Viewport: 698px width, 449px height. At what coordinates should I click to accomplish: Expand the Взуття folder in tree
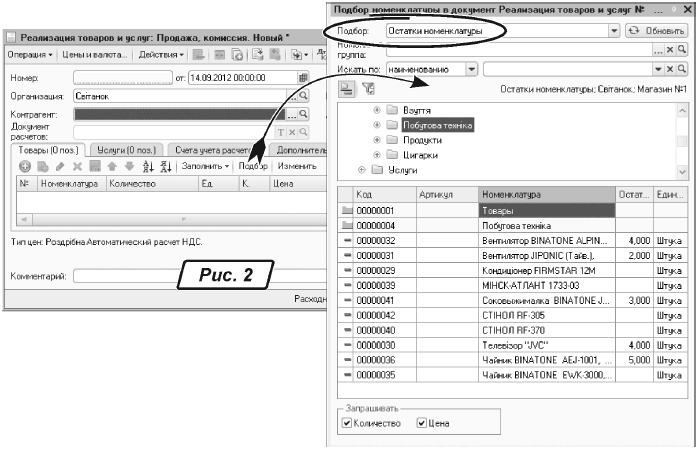(x=377, y=110)
